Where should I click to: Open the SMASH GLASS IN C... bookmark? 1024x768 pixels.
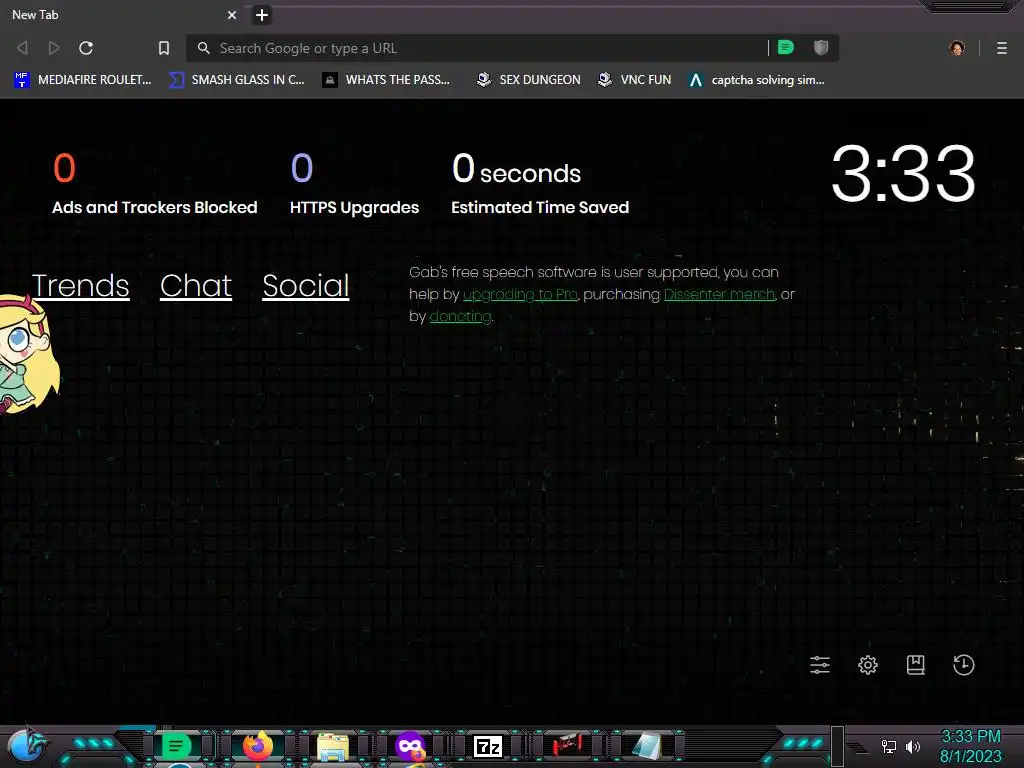[236, 80]
